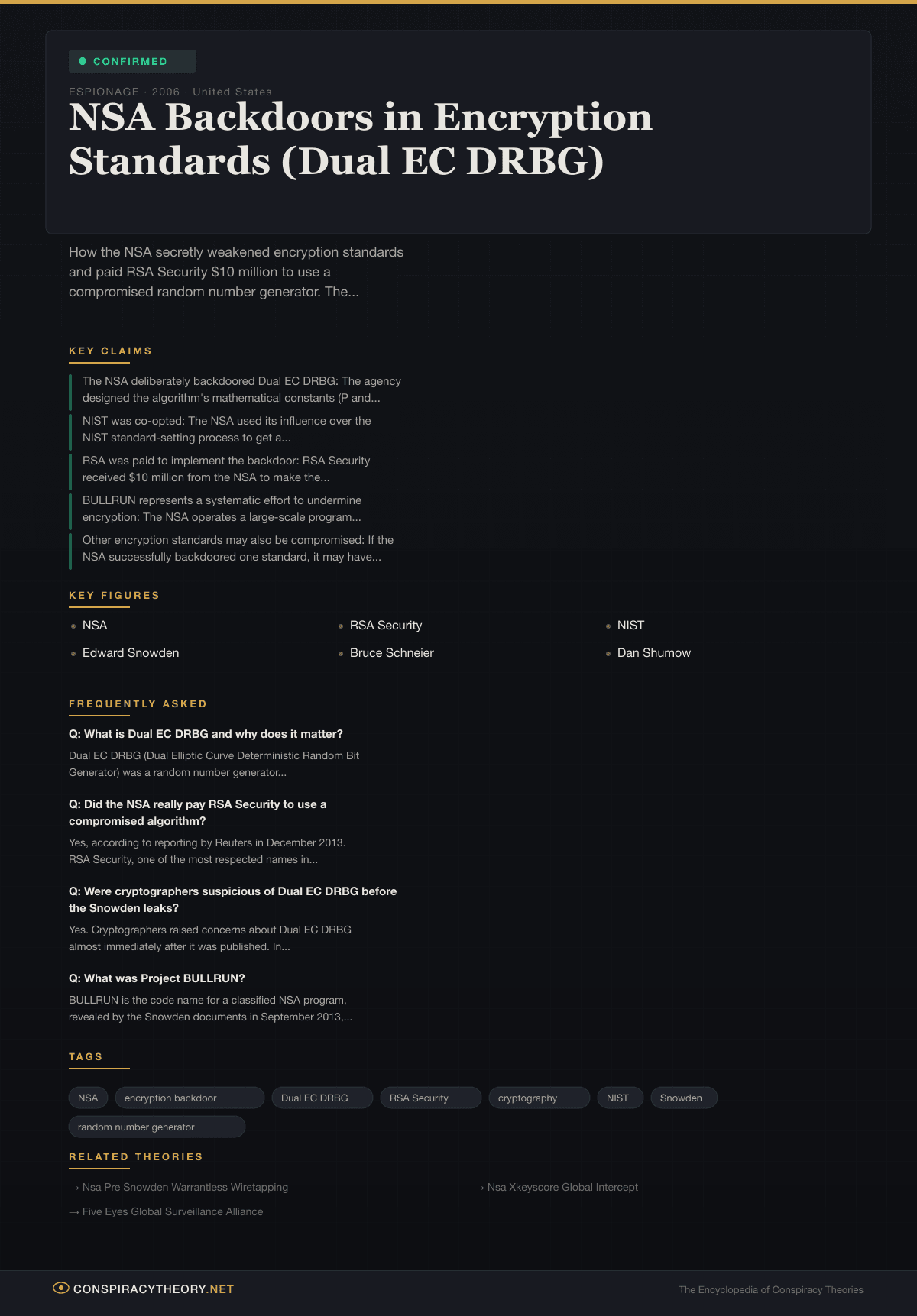Viewport: 917px width, 1316px height.
Task: Click Dan Shumow in Key Figures
Action: (x=653, y=653)
